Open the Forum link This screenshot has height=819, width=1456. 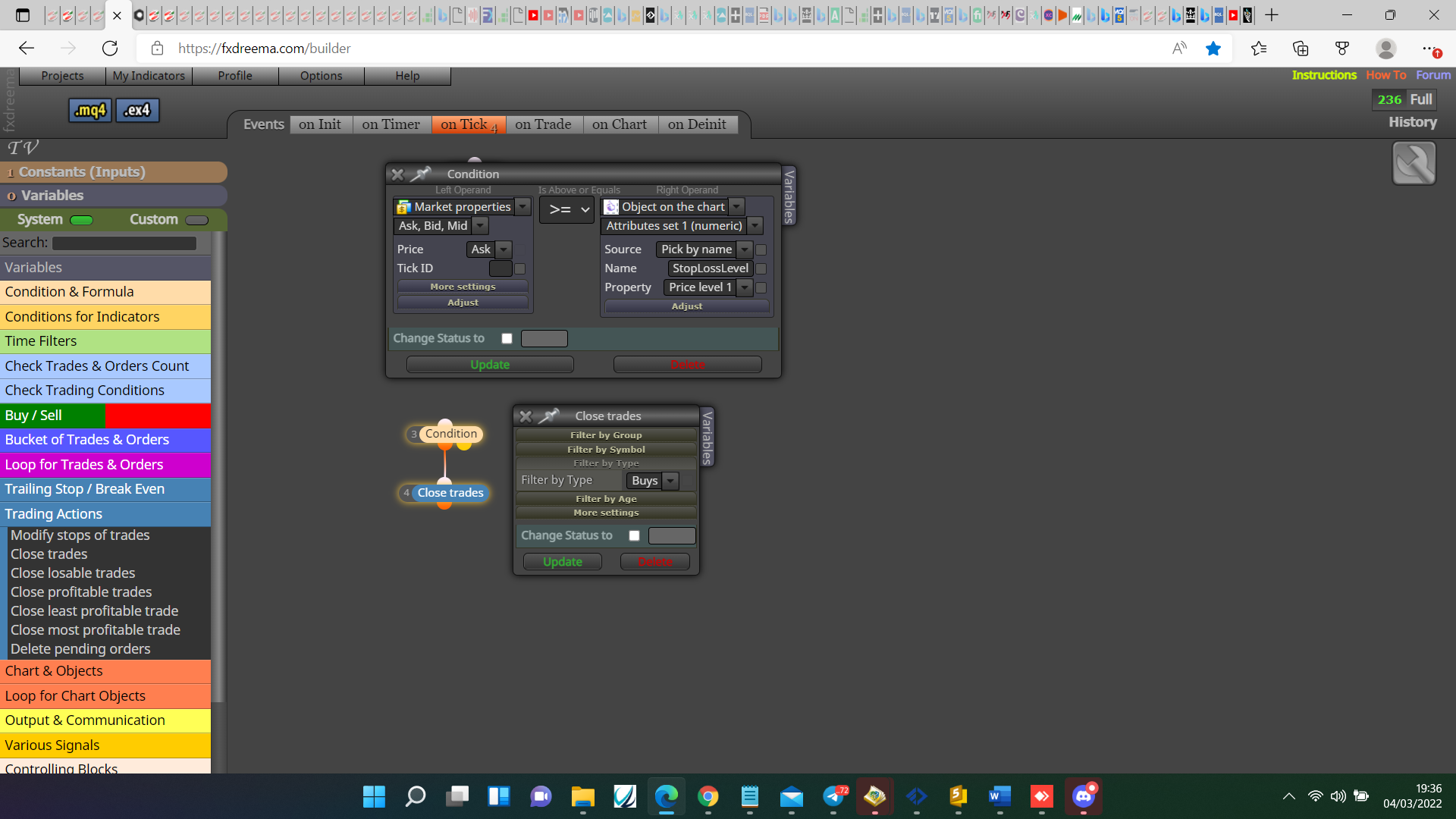pyautogui.click(x=1433, y=75)
